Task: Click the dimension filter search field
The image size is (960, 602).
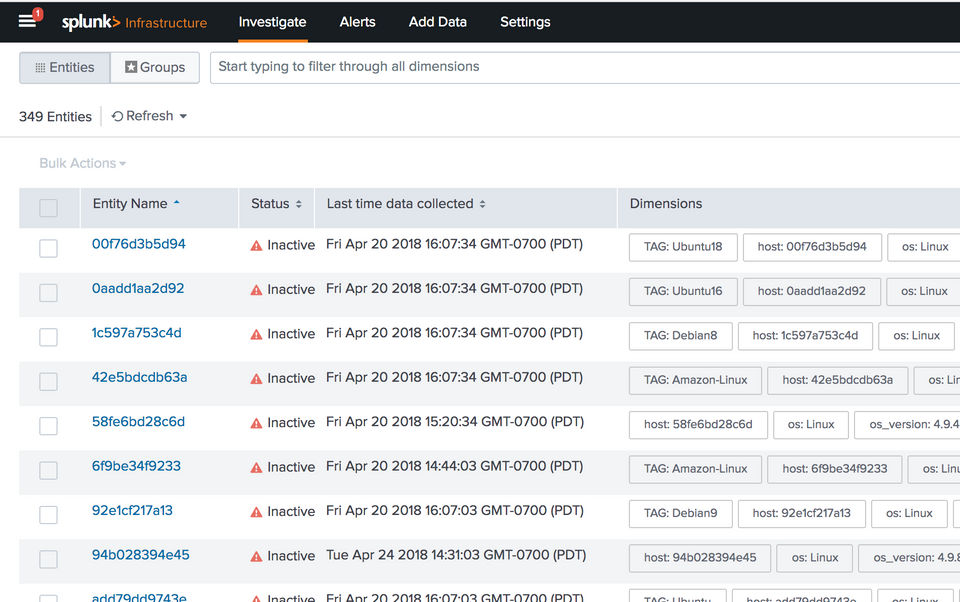Action: tap(585, 67)
